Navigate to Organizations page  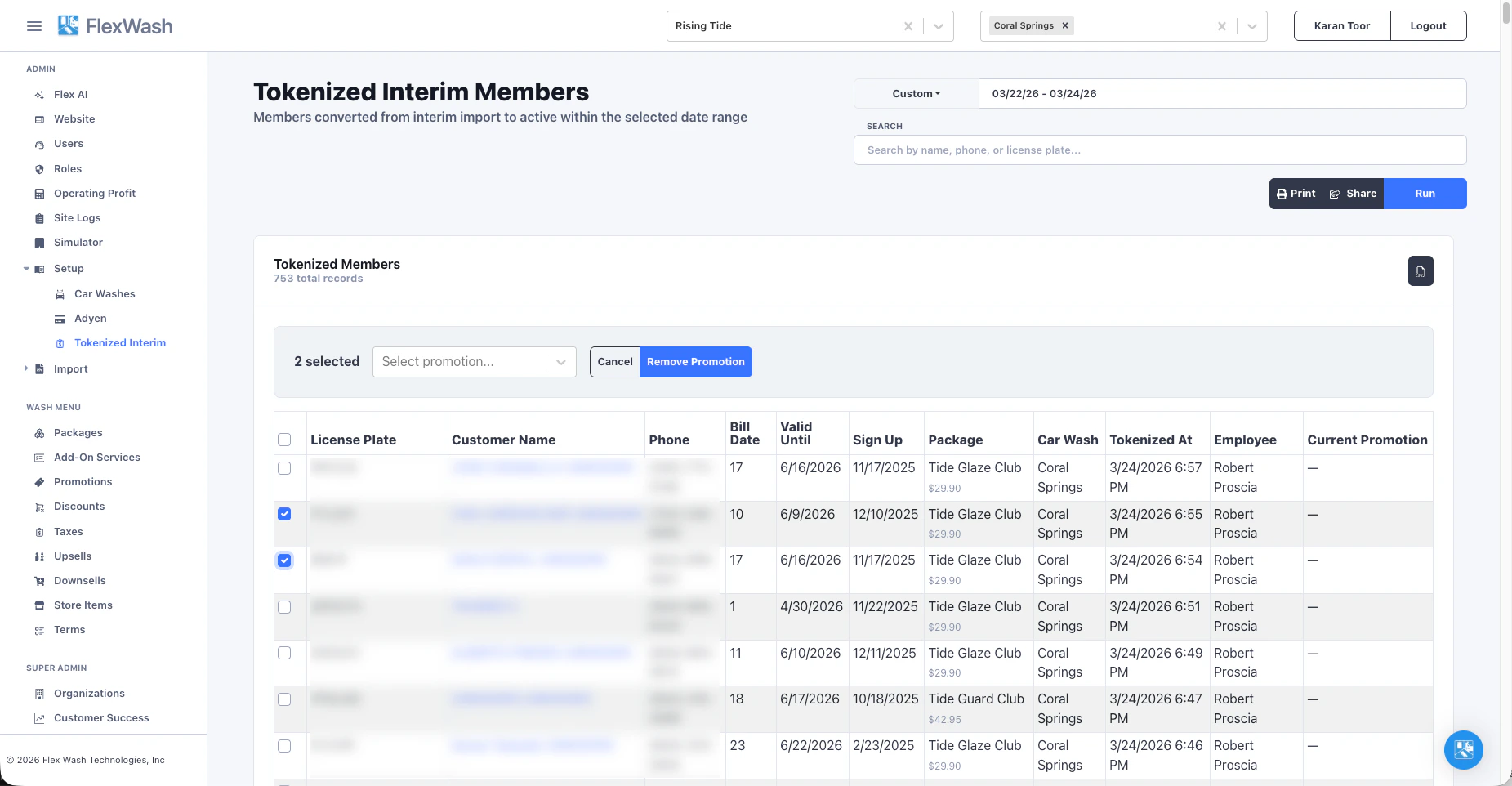pos(89,694)
